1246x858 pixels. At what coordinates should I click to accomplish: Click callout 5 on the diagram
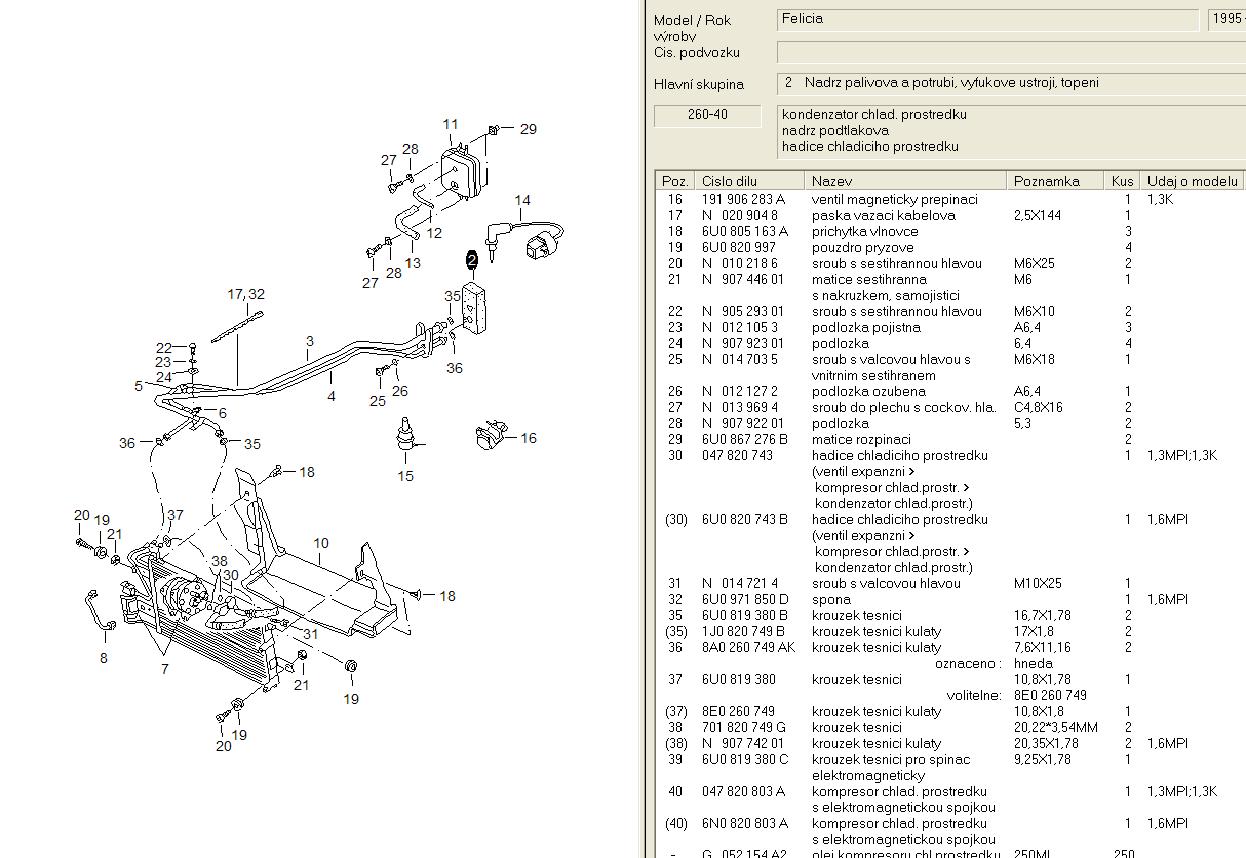coord(138,386)
